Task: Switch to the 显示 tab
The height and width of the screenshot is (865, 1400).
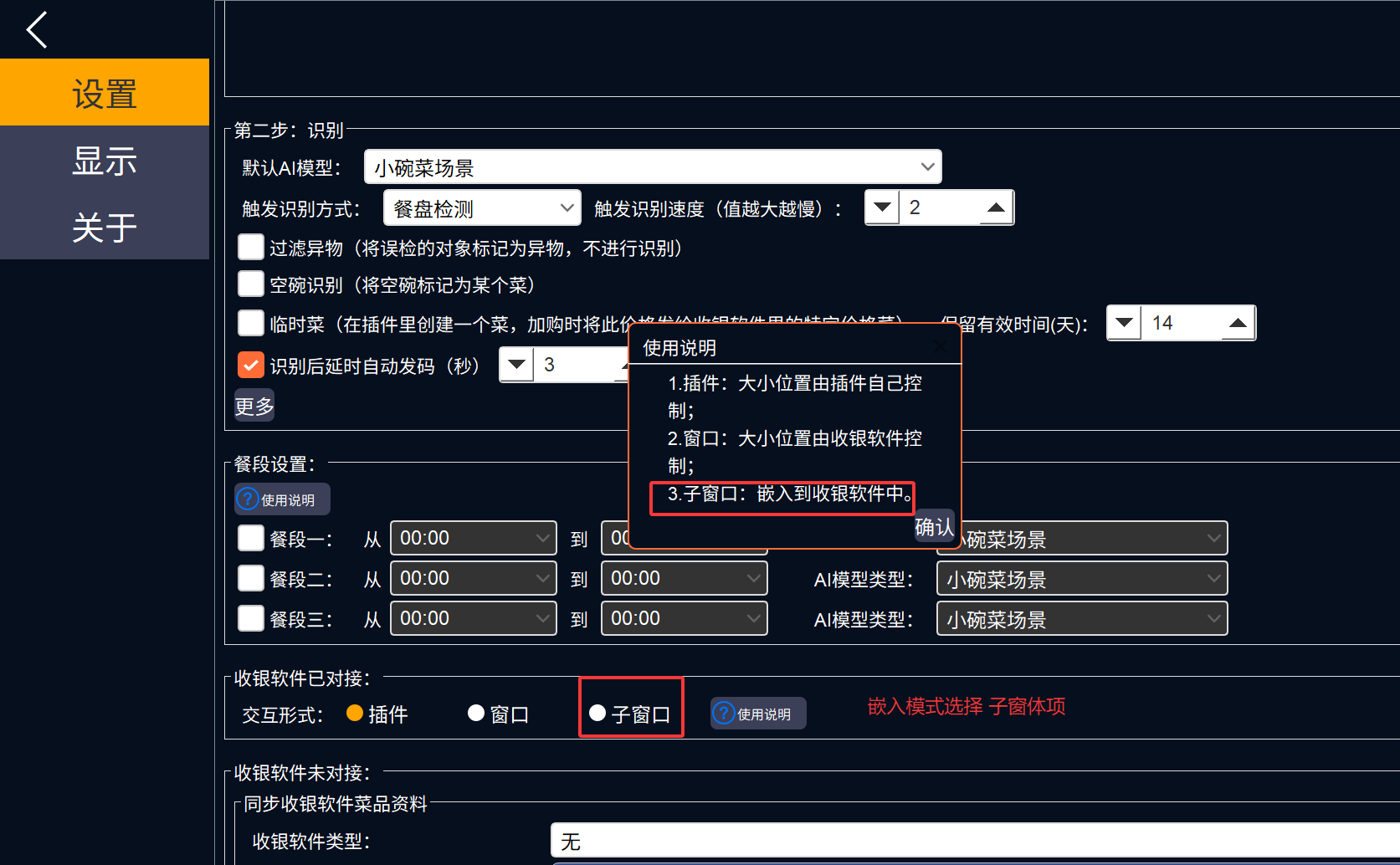Action: (x=105, y=161)
